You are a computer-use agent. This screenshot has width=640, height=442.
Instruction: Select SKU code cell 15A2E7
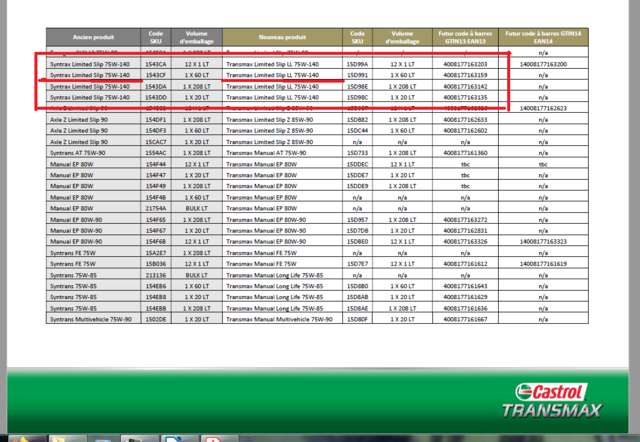[x=156, y=253]
